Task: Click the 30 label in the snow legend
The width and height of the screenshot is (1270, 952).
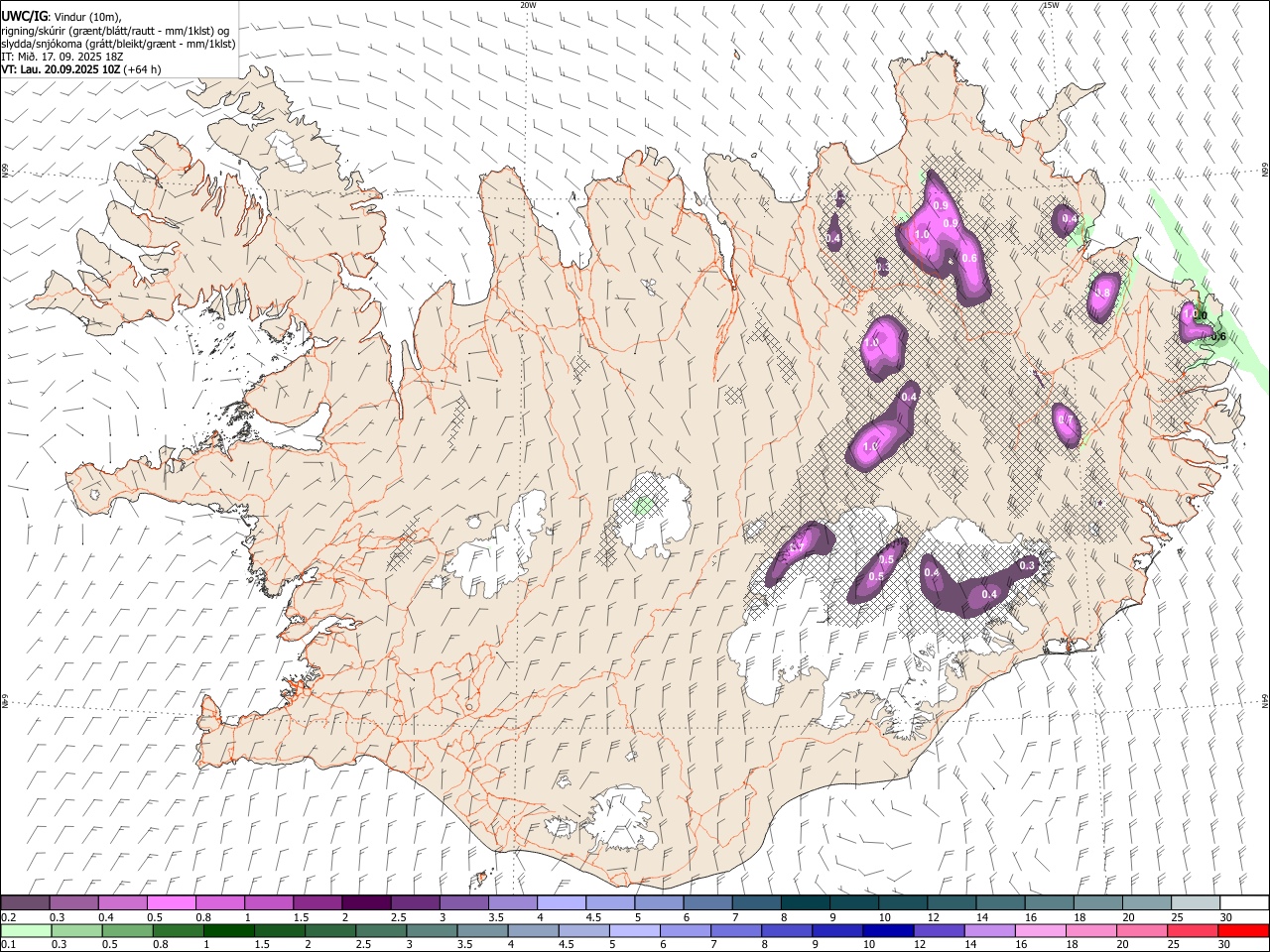Action: click(1225, 917)
